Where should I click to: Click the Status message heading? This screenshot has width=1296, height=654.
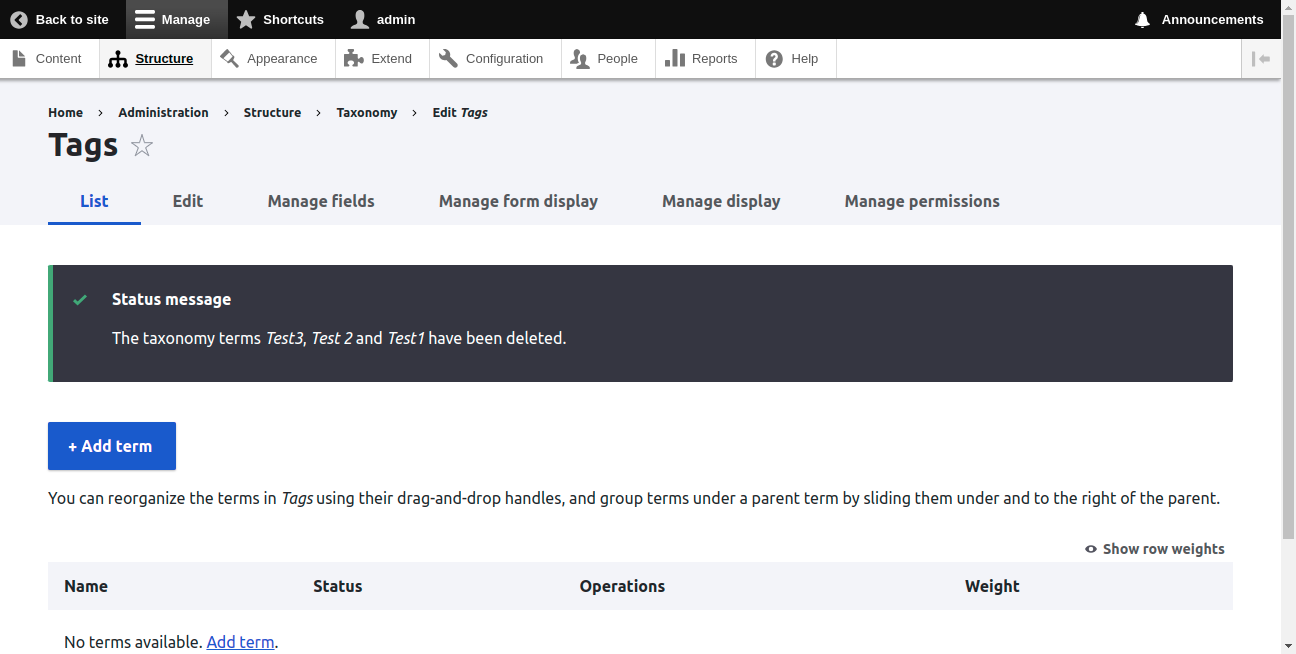click(x=171, y=299)
